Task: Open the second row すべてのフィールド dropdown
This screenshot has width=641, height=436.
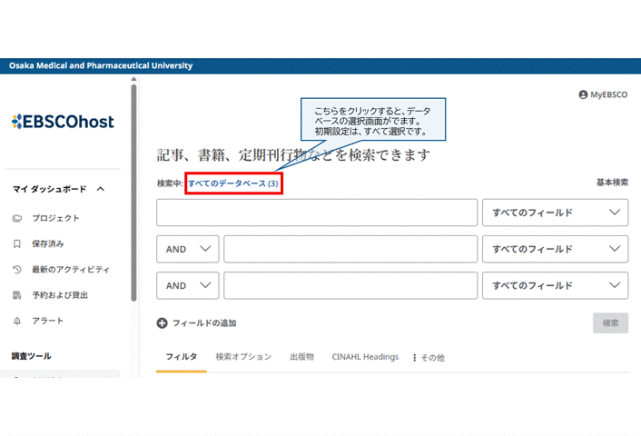Action: 555,249
